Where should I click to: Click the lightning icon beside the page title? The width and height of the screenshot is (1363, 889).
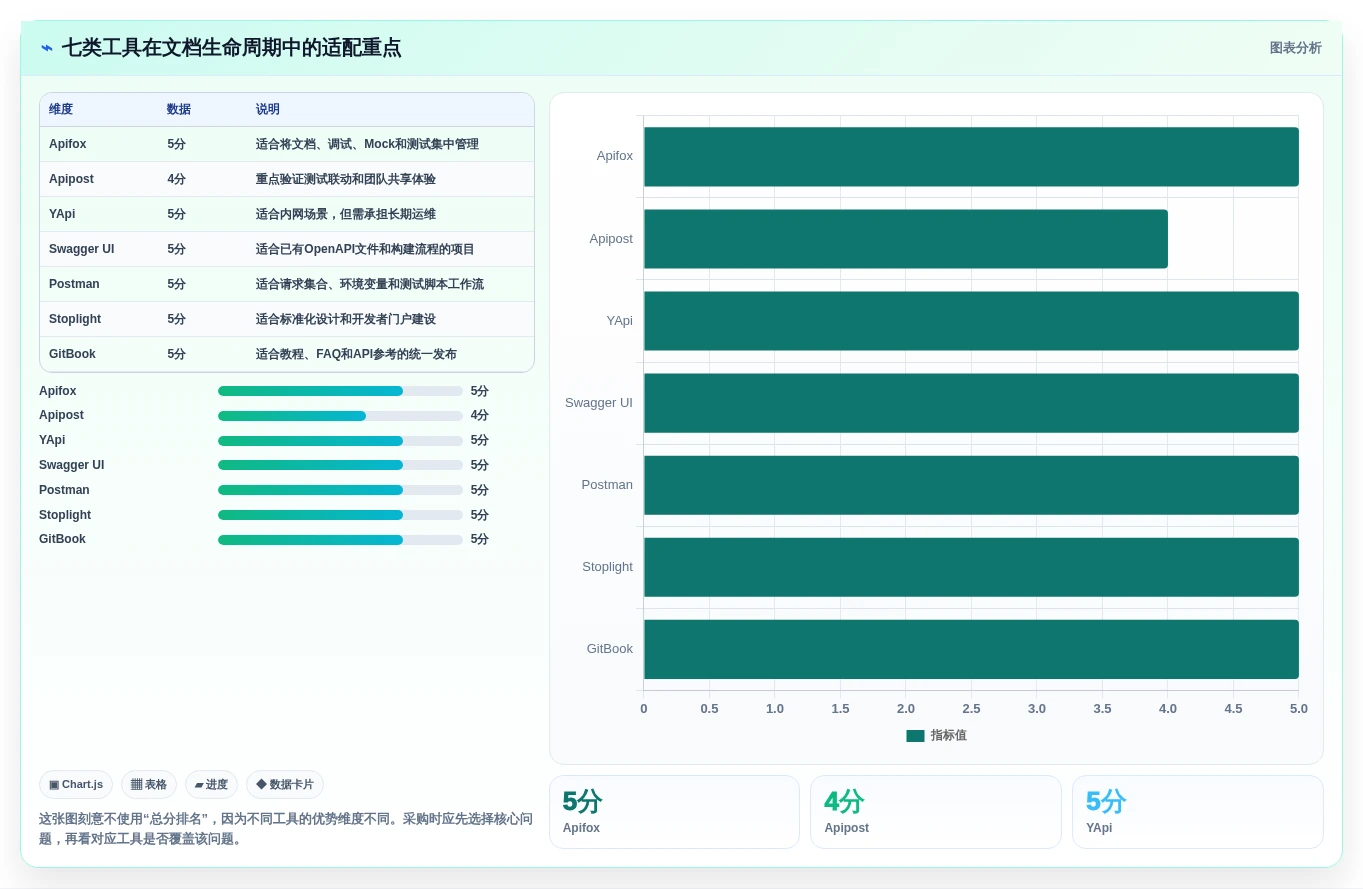[47, 48]
